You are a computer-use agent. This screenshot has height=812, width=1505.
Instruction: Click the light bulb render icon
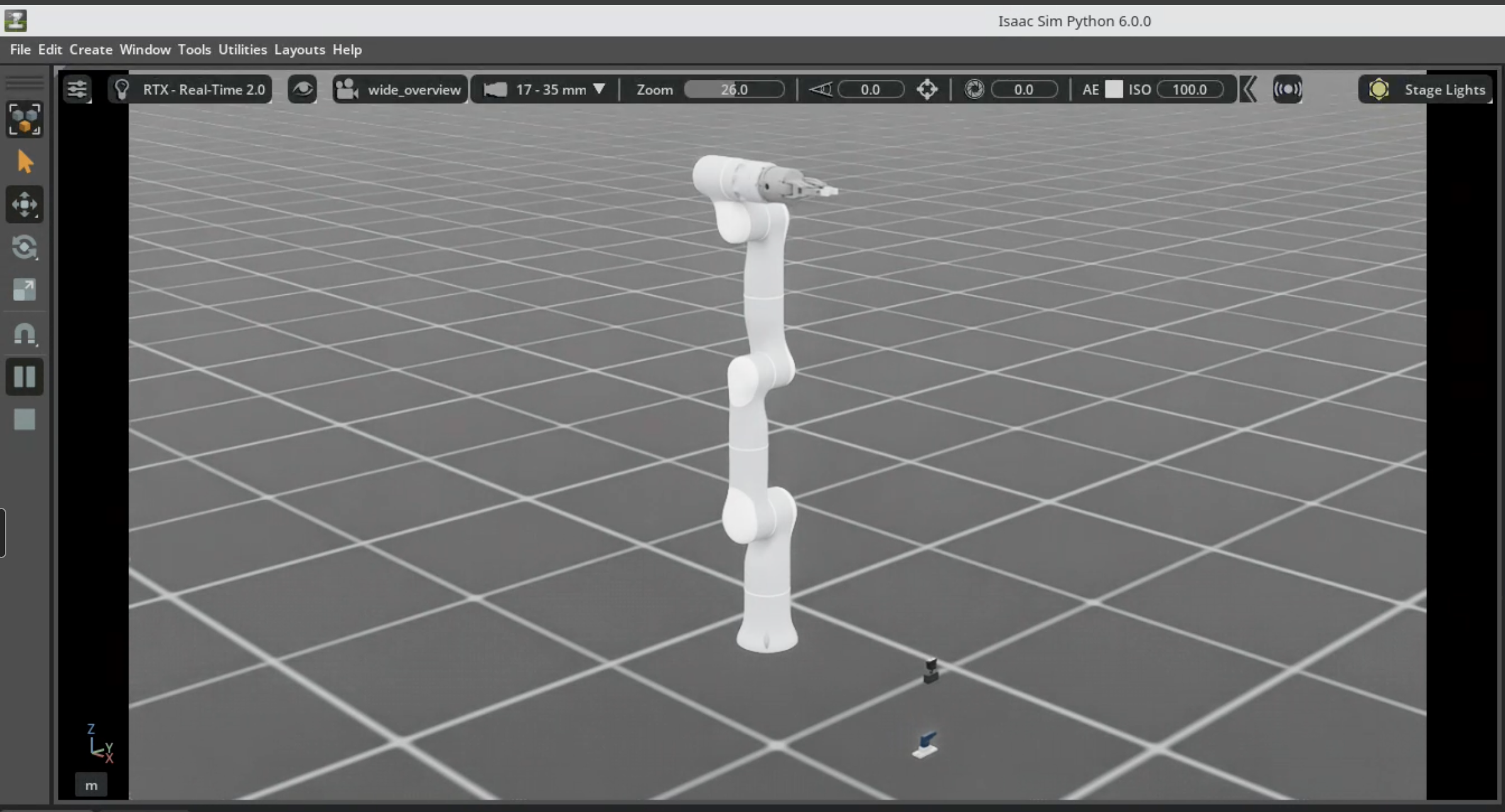tap(122, 89)
